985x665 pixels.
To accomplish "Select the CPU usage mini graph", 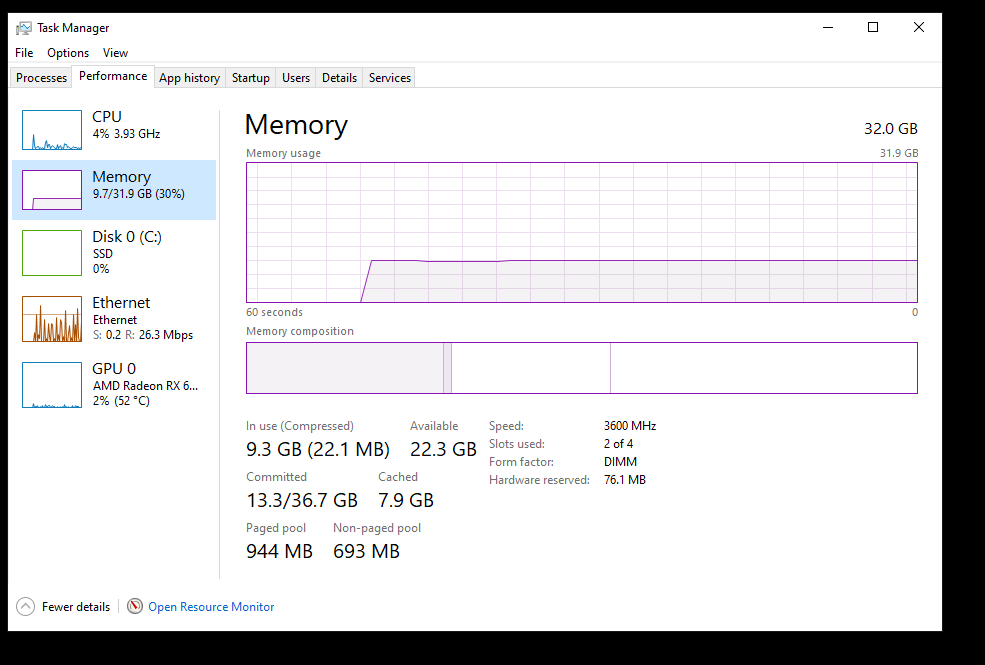I will point(52,130).
